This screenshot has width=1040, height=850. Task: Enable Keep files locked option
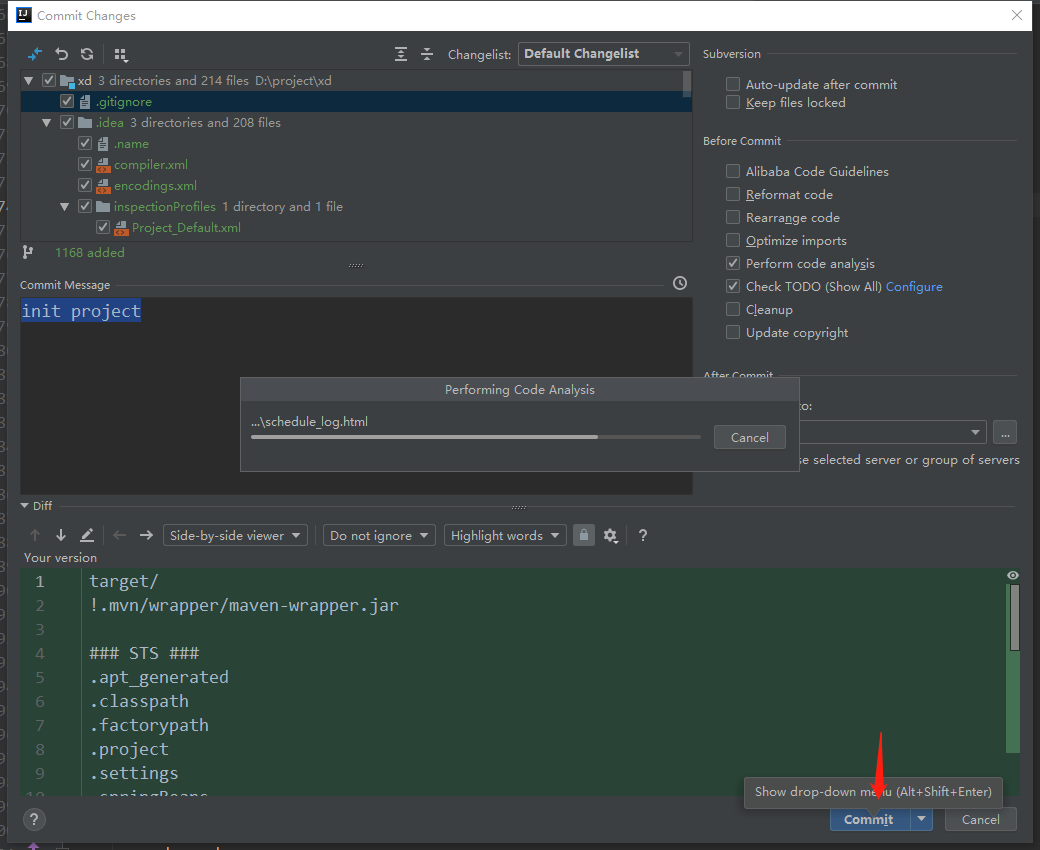point(733,102)
